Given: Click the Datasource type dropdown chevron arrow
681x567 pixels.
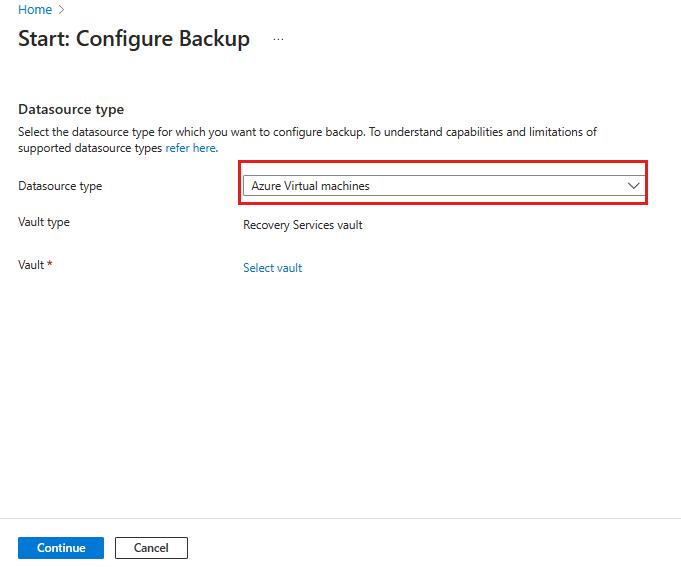Looking at the screenshot, I should click(x=632, y=186).
